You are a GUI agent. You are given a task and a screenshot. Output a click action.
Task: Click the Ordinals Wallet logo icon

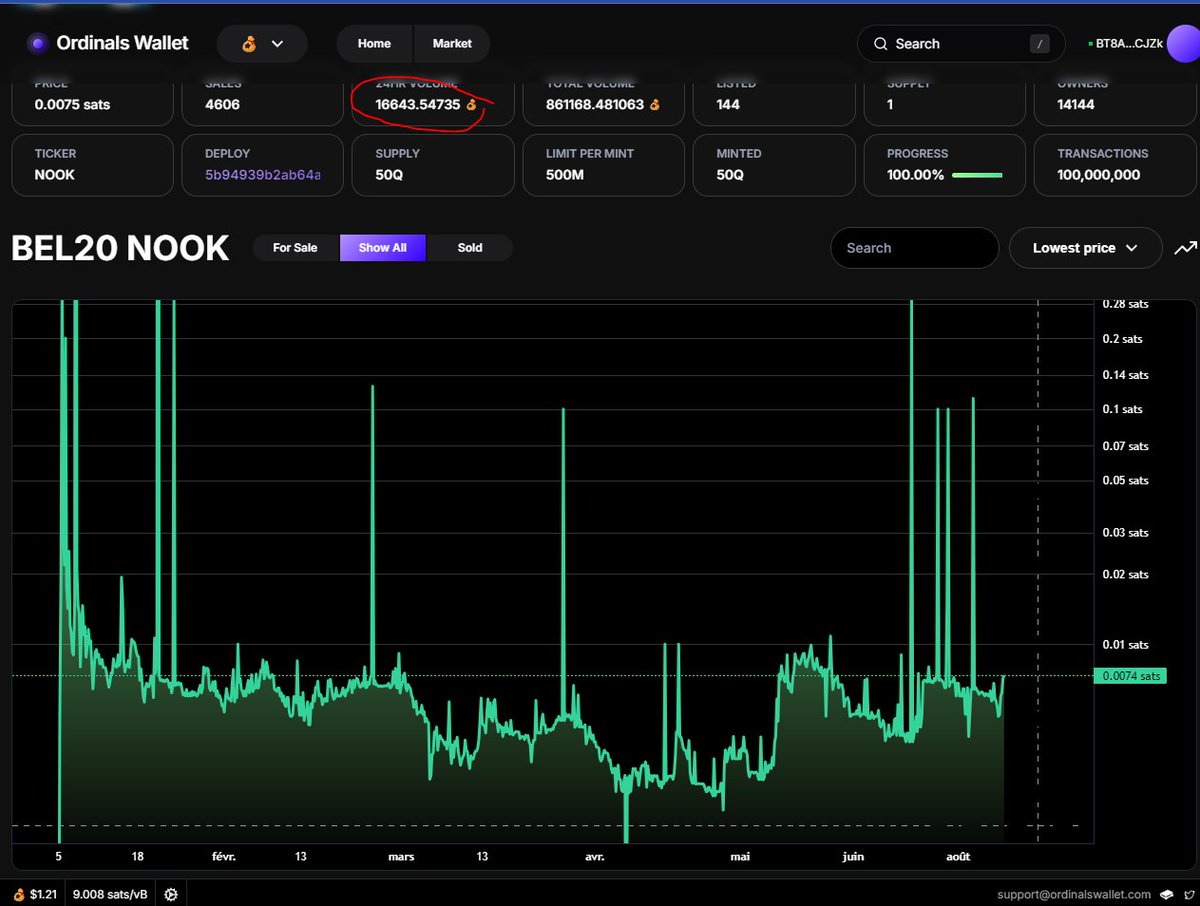37,44
